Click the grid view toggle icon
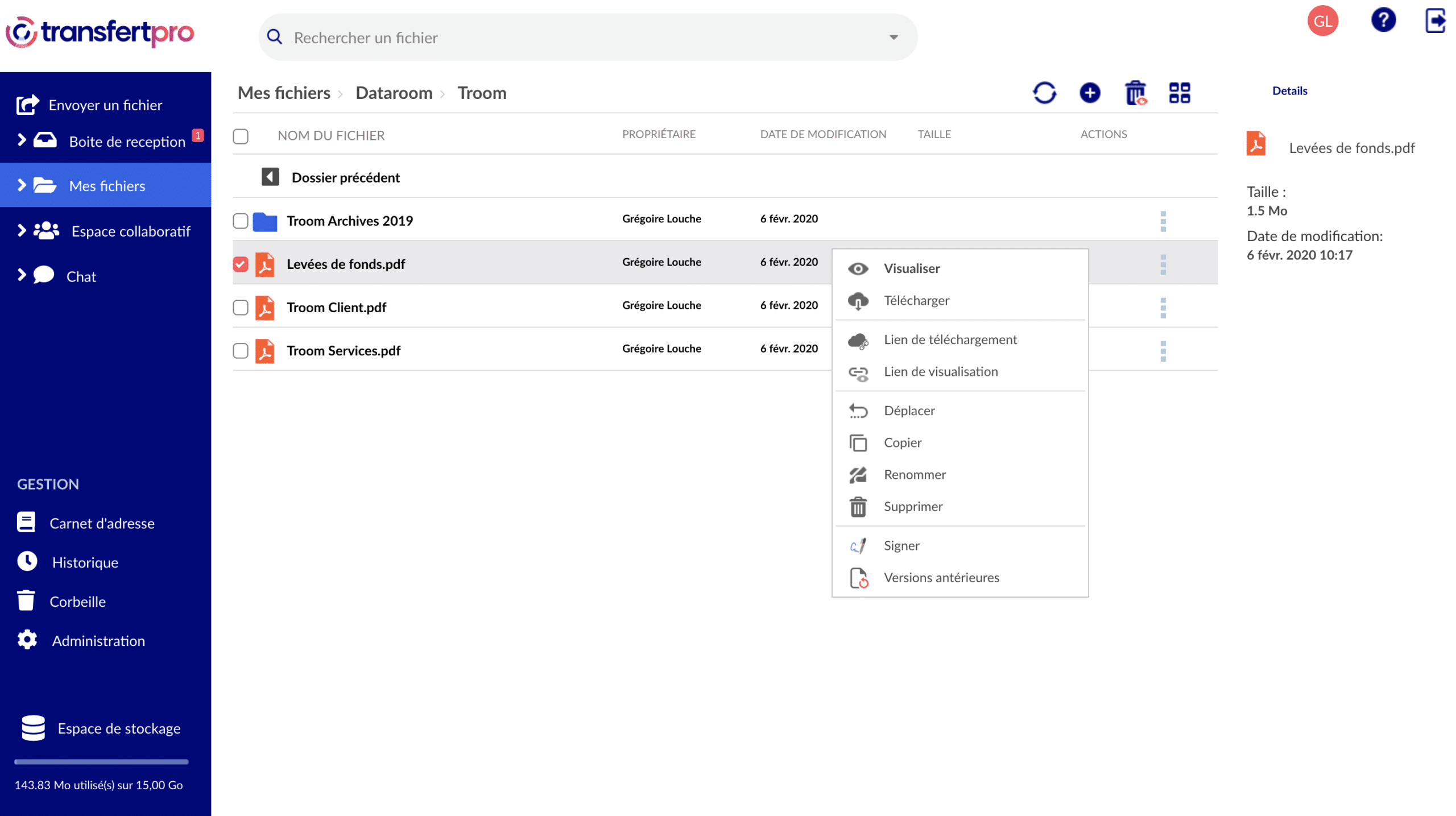This screenshot has width=1456, height=816. pos(1180,92)
